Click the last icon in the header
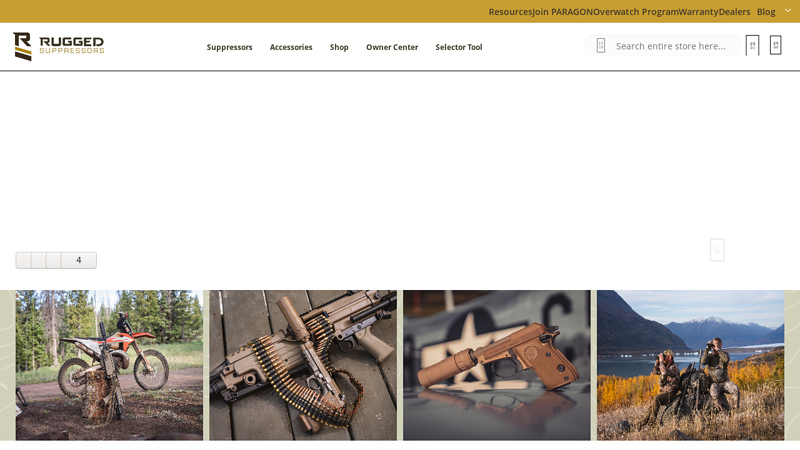 coord(776,45)
